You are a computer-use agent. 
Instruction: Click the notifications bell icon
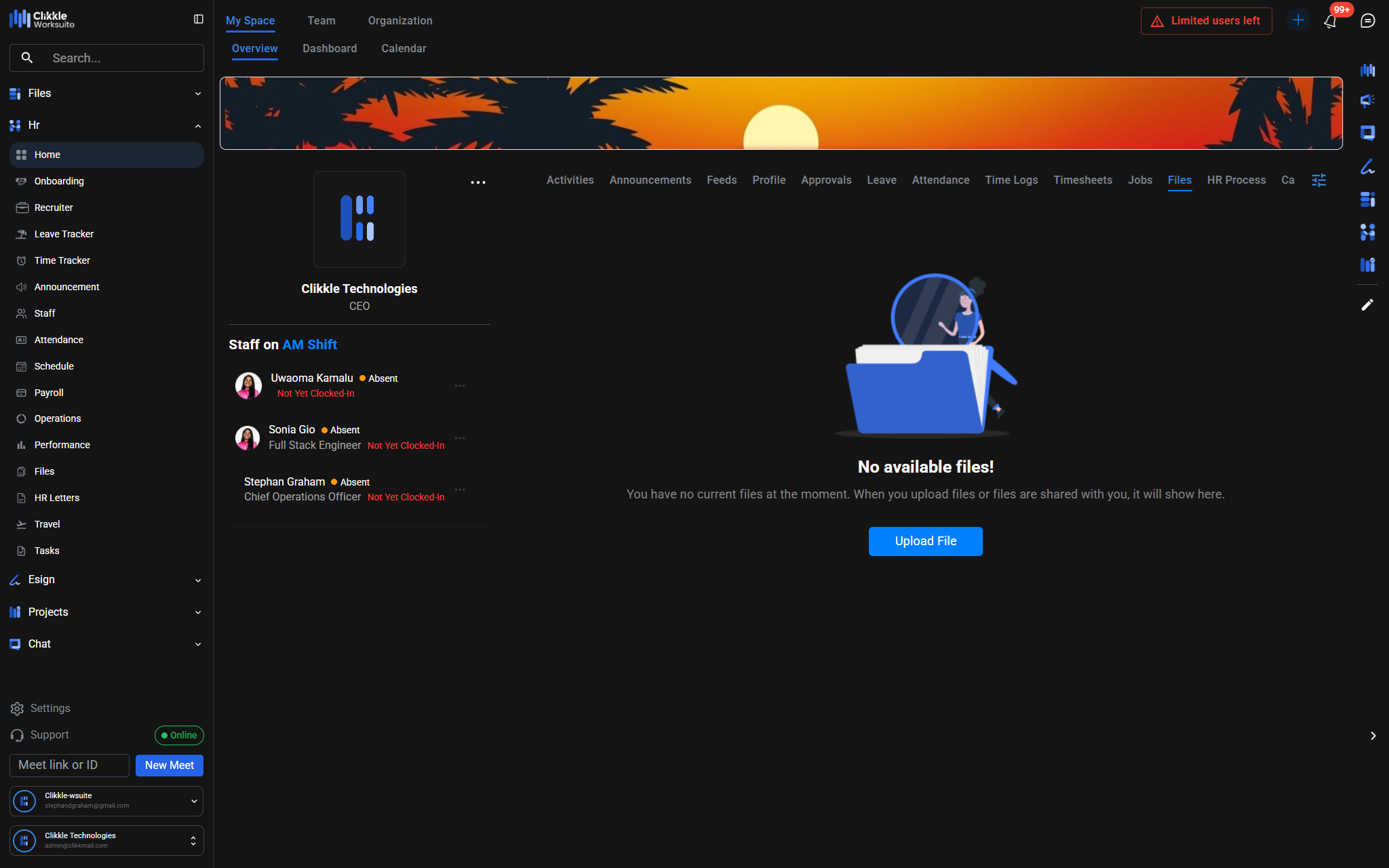[1330, 21]
